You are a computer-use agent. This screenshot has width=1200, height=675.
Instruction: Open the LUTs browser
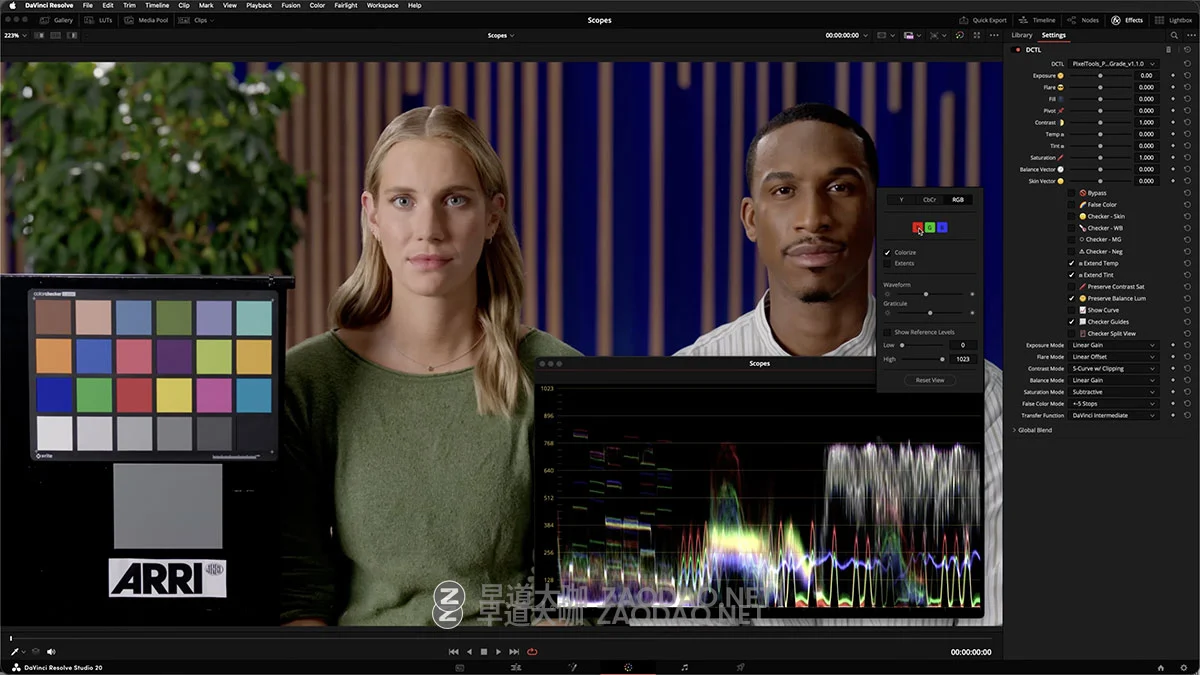(98, 20)
